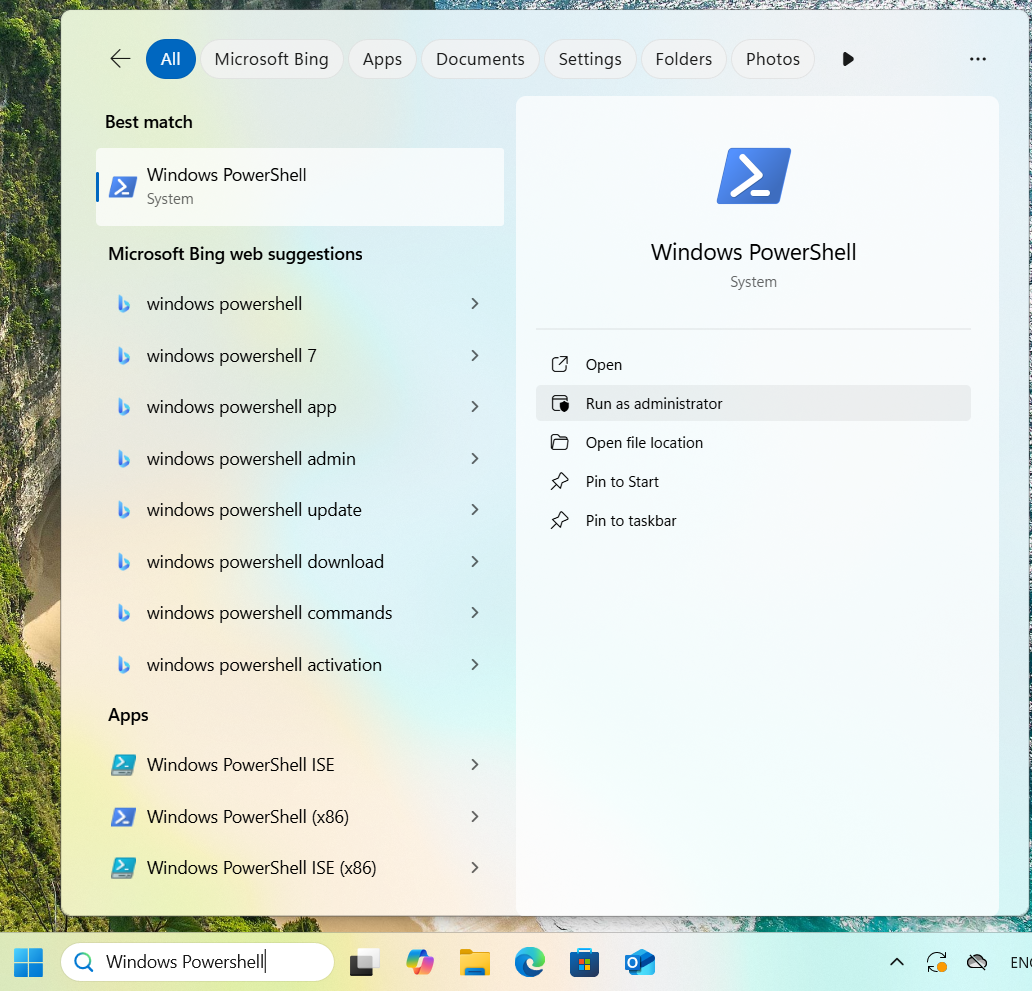Viewport: 1032px width, 991px height.
Task: Switch to the Apps filter tab
Action: pyautogui.click(x=382, y=59)
